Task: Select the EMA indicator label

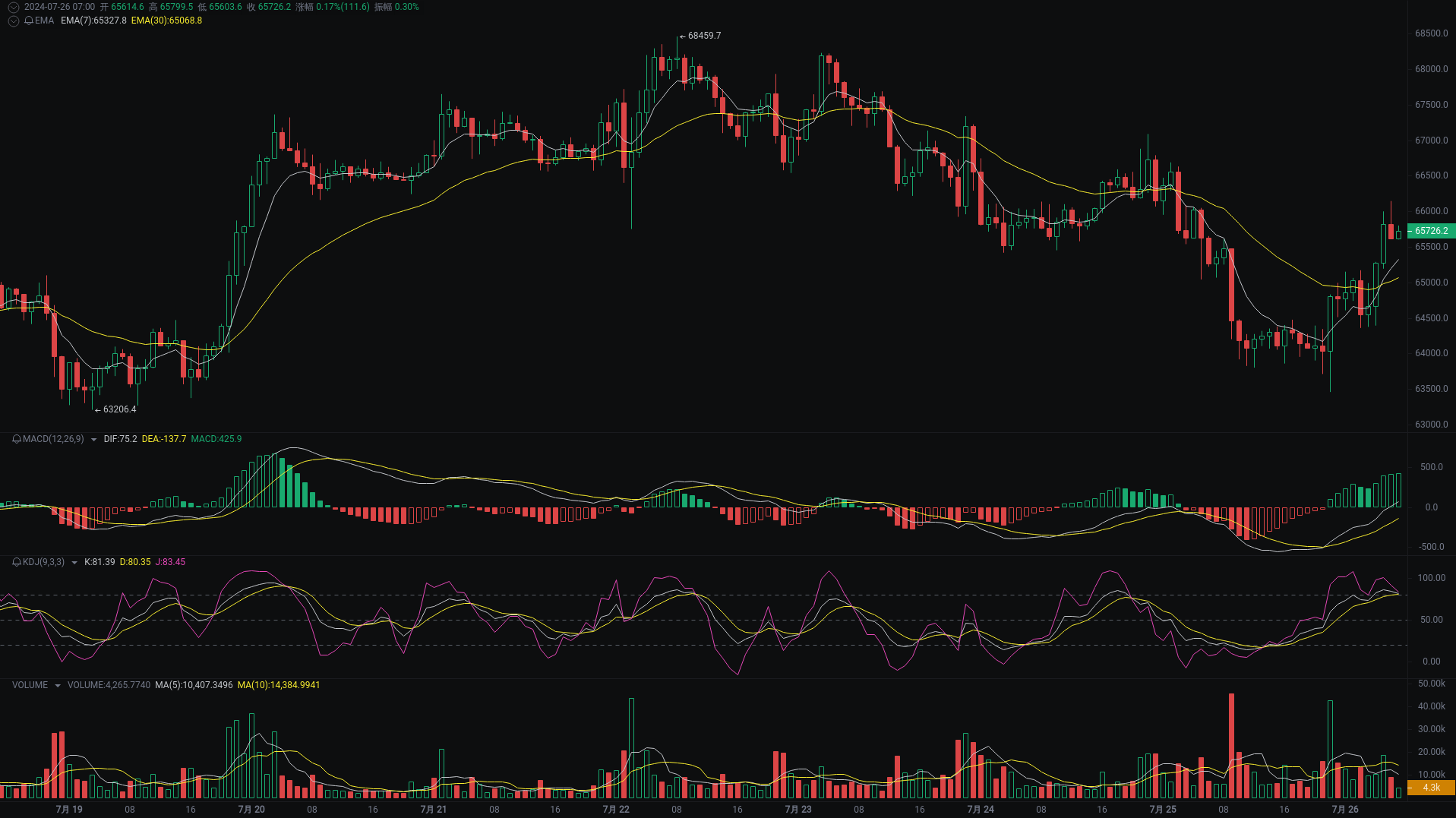Action: (43, 21)
